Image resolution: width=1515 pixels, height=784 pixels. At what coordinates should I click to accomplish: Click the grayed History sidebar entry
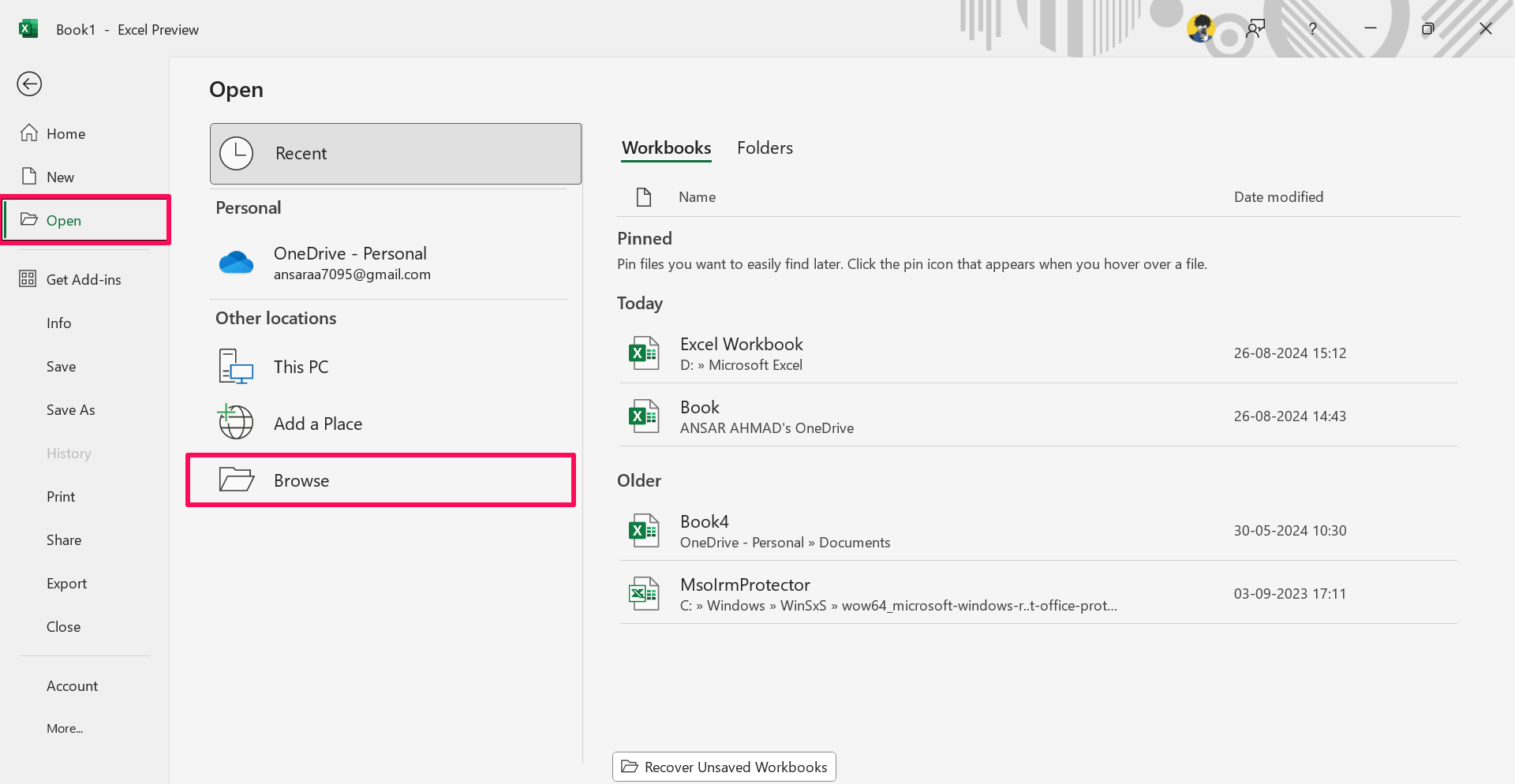69,453
